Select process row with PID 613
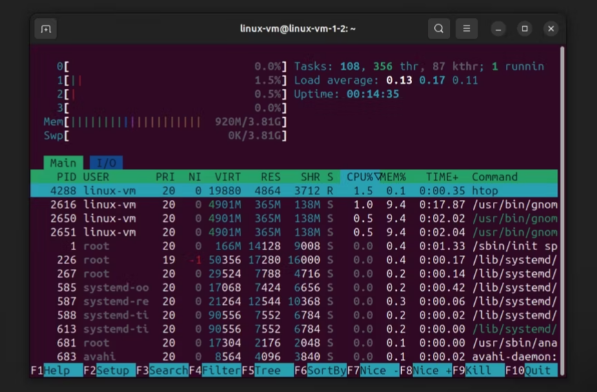Image resolution: width=597 pixels, height=392 pixels. tap(294, 329)
